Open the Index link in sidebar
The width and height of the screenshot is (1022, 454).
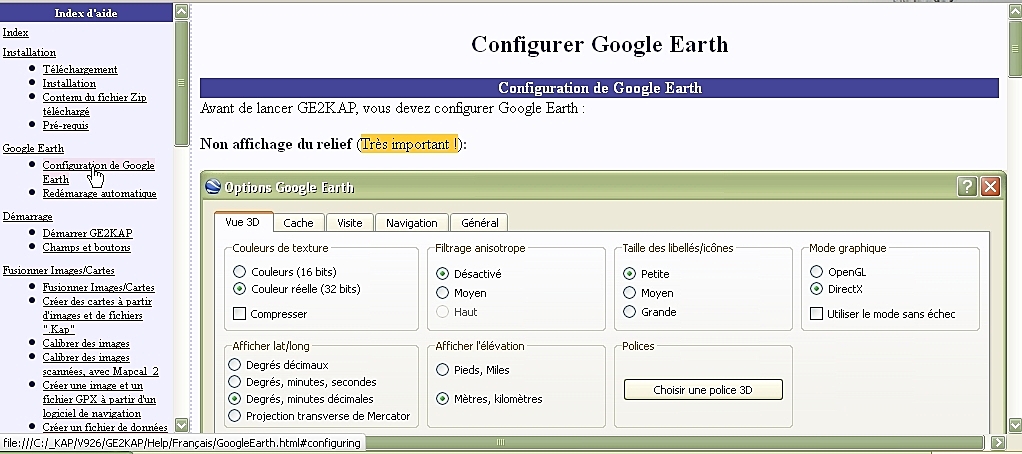(16, 33)
